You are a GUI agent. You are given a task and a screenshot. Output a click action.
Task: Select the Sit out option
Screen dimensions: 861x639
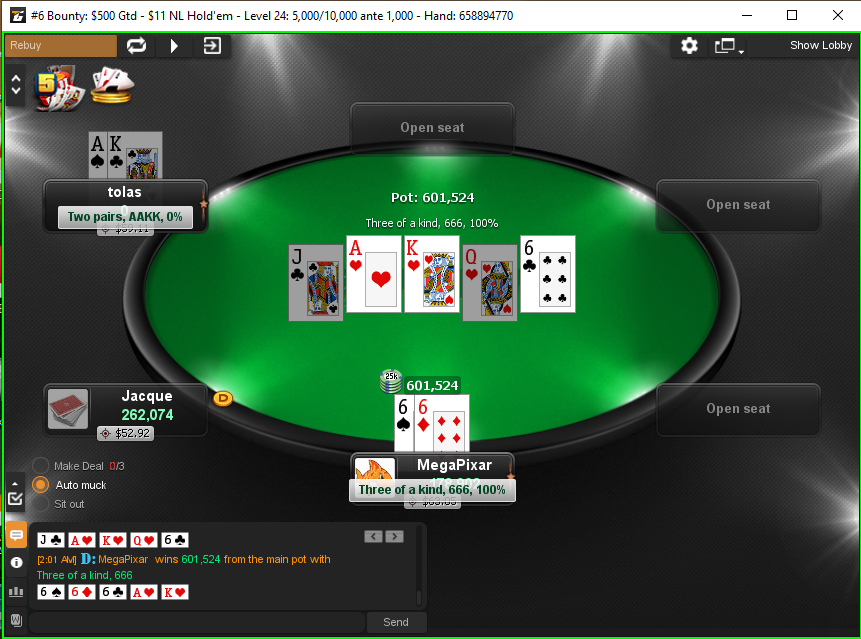tap(40, 504)
